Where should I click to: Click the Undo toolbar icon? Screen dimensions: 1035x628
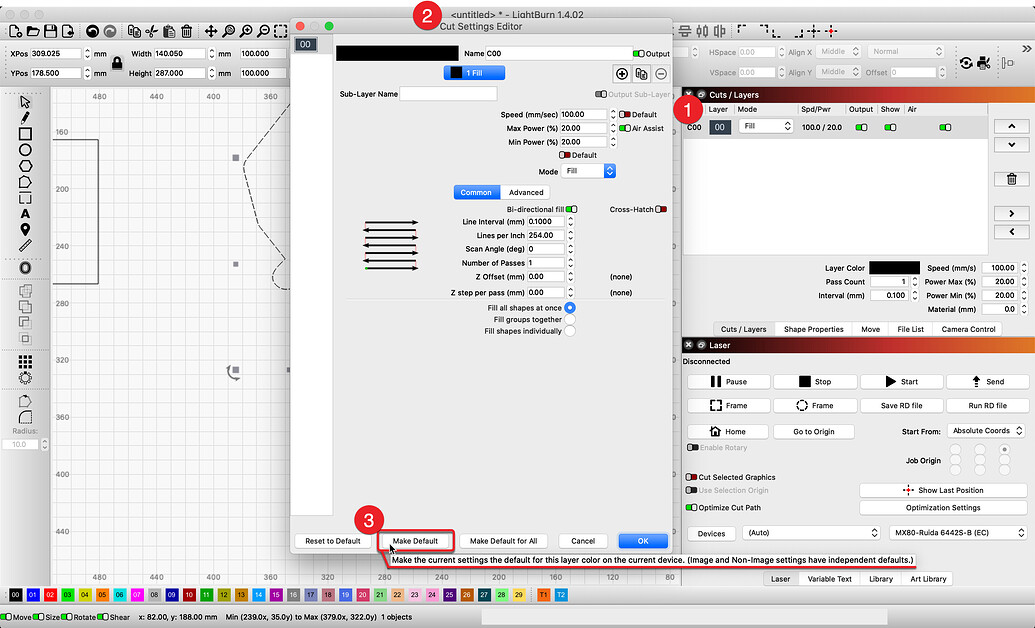pyautogui.click(x=92, y=30)
